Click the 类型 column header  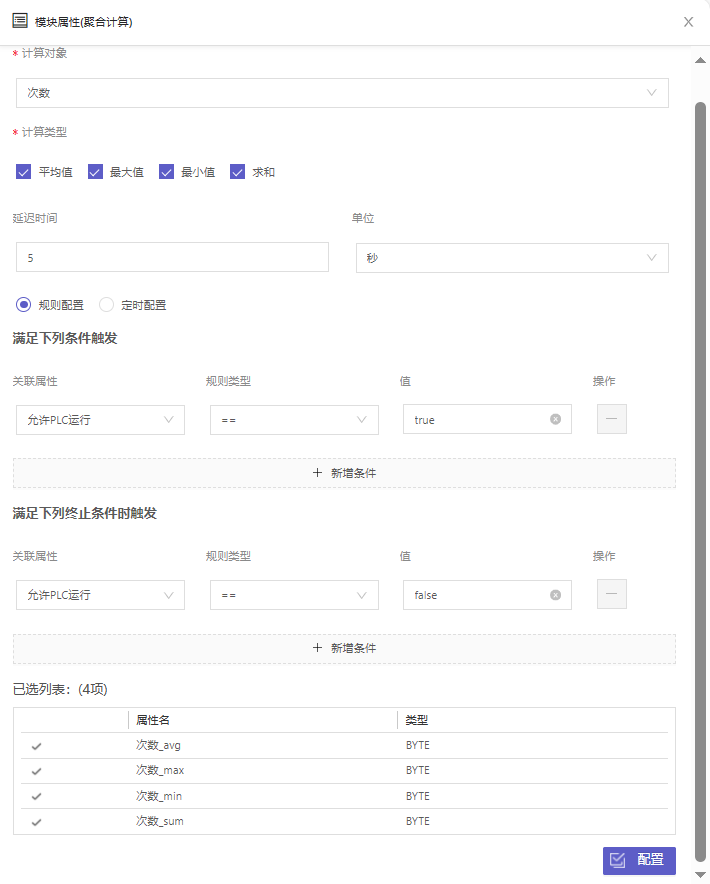[x=417, y=720]
